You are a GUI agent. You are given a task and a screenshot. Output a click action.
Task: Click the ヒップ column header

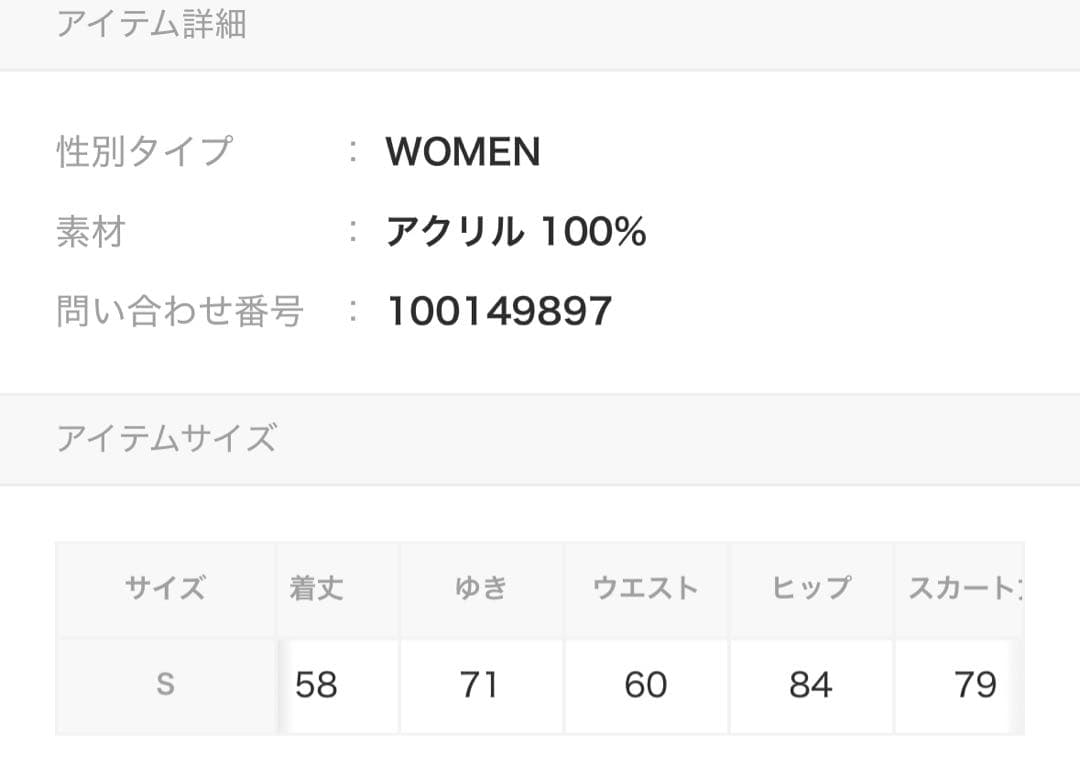click(811, 588)
